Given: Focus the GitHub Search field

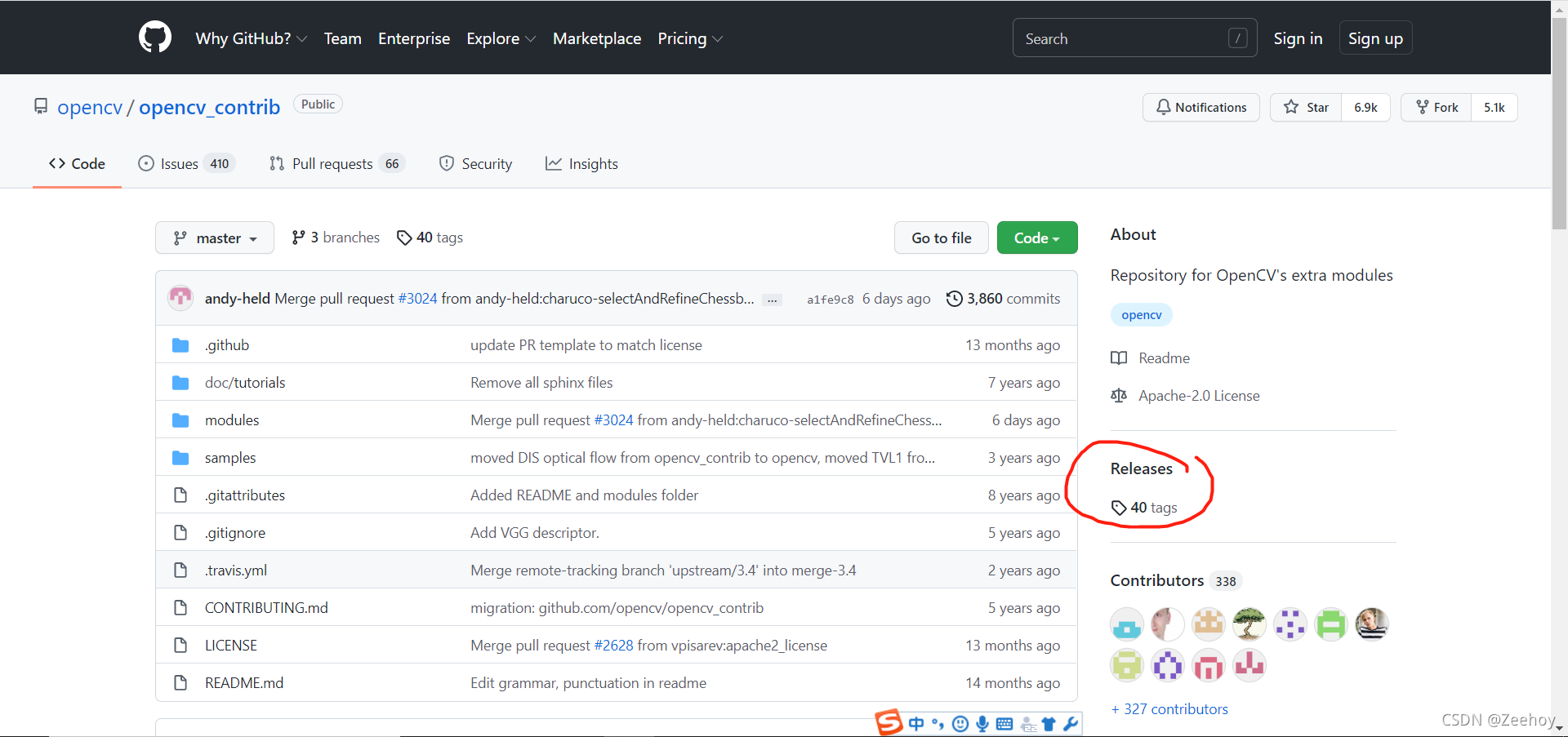Looking at the screenshot, I should [1134, 38].
